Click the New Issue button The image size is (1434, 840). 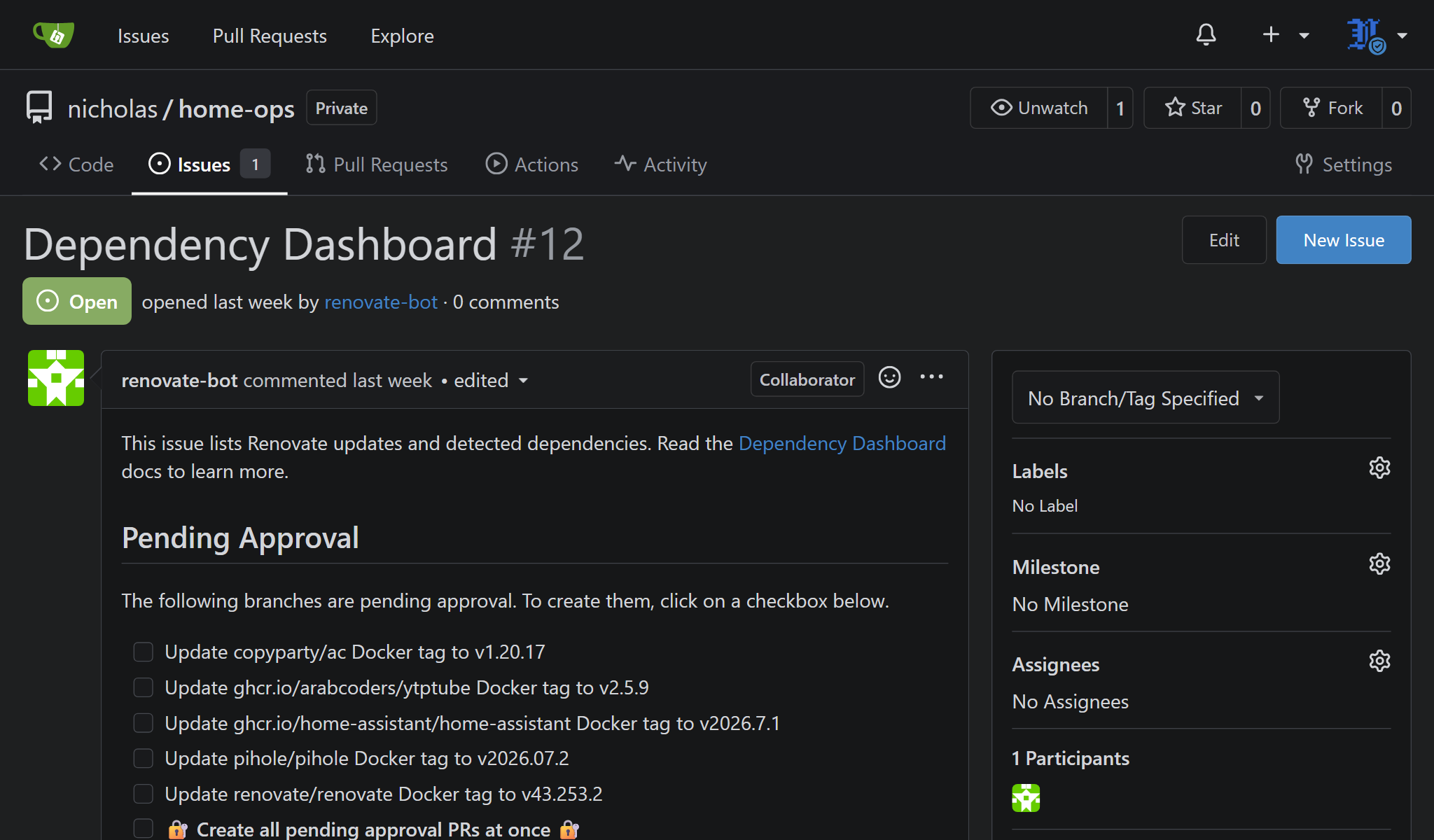click(x=1344, y=240)
